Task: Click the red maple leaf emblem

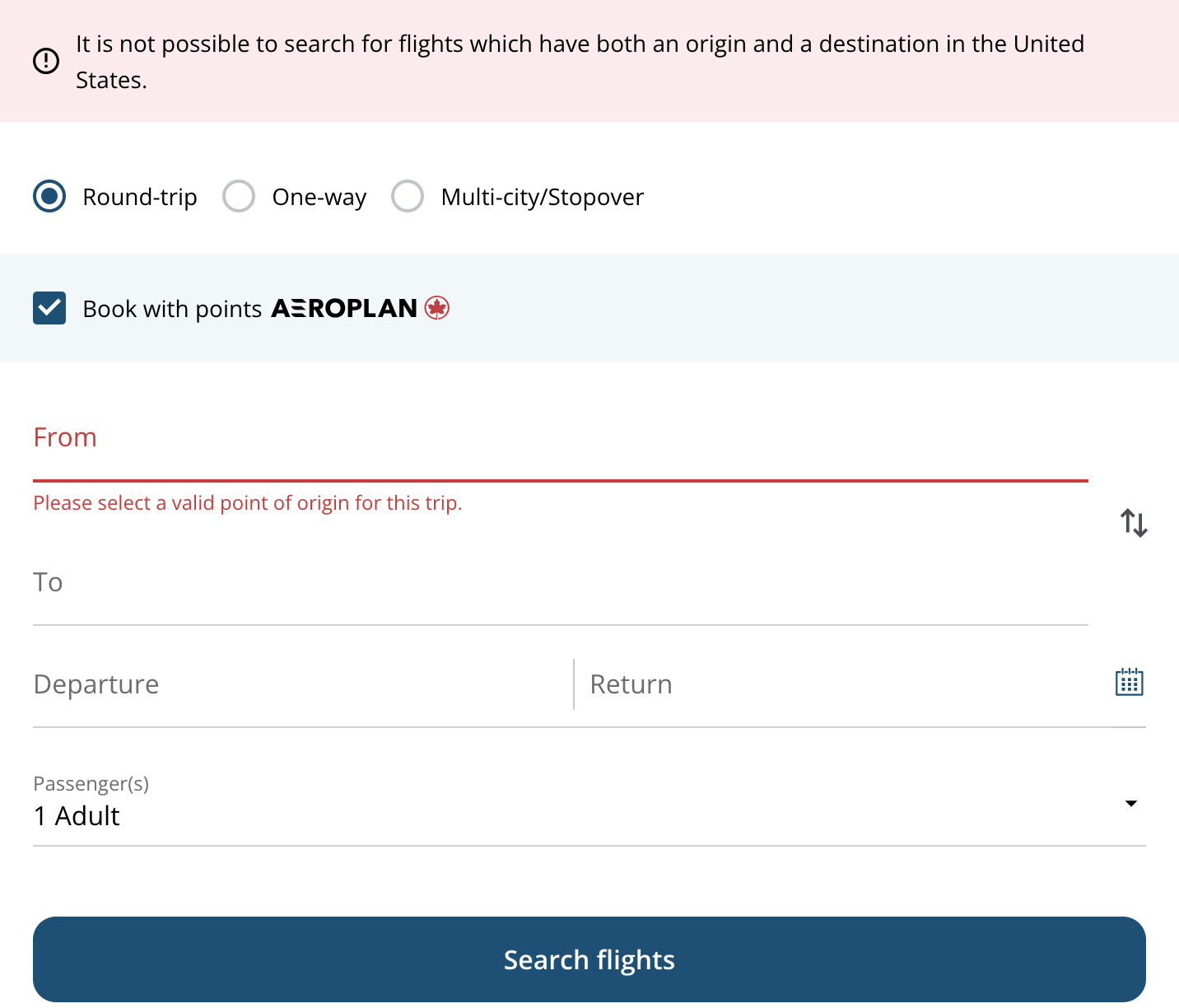Action: tap(436, 308)
